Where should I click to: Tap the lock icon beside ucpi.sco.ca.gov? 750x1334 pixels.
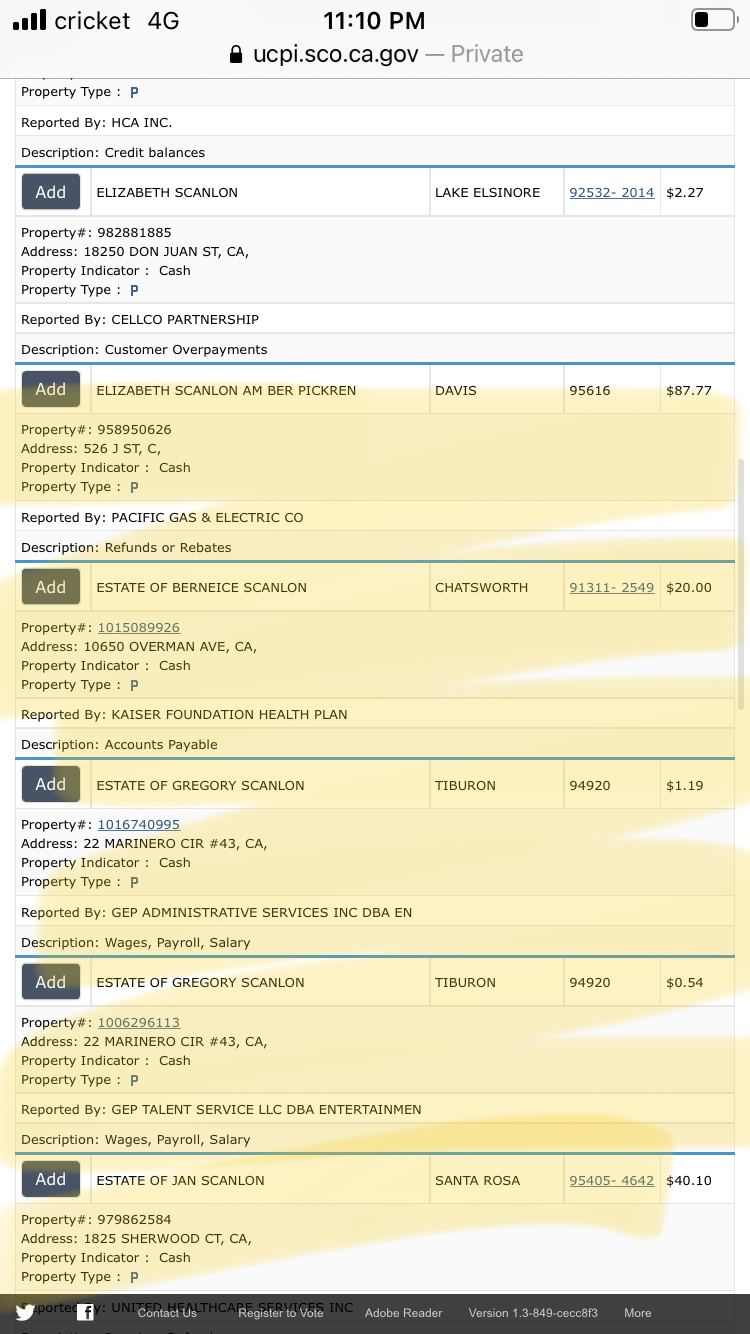click(236, 54)
